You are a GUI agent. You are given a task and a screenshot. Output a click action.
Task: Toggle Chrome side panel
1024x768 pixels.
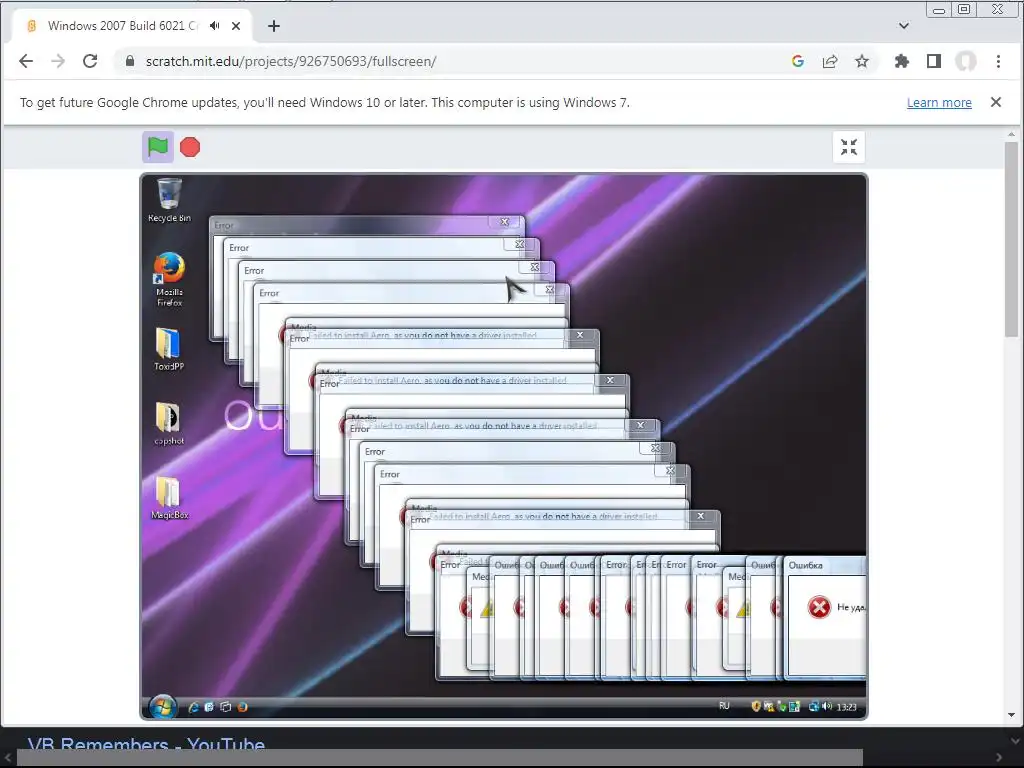point(934,61)
